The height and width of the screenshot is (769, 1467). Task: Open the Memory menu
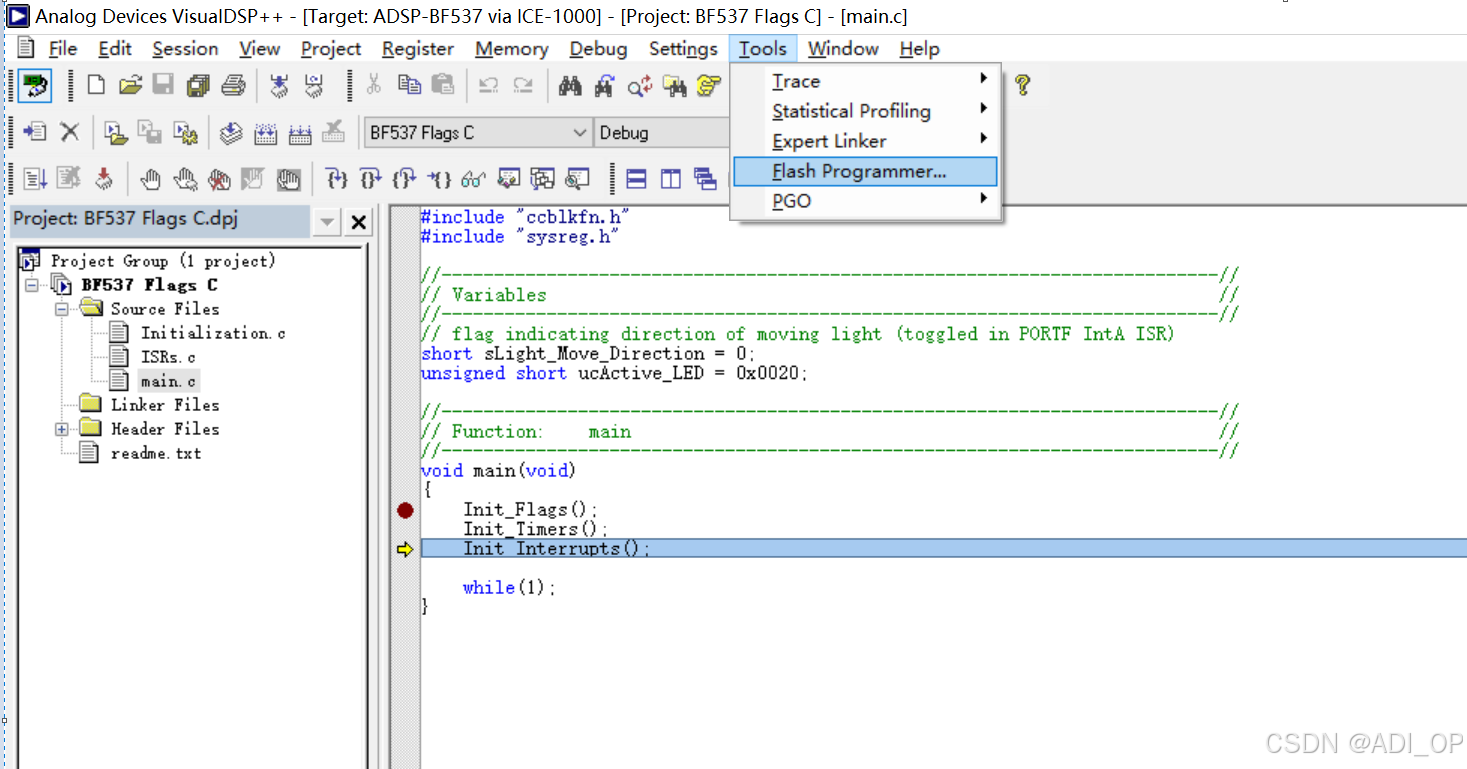[512, 49]
